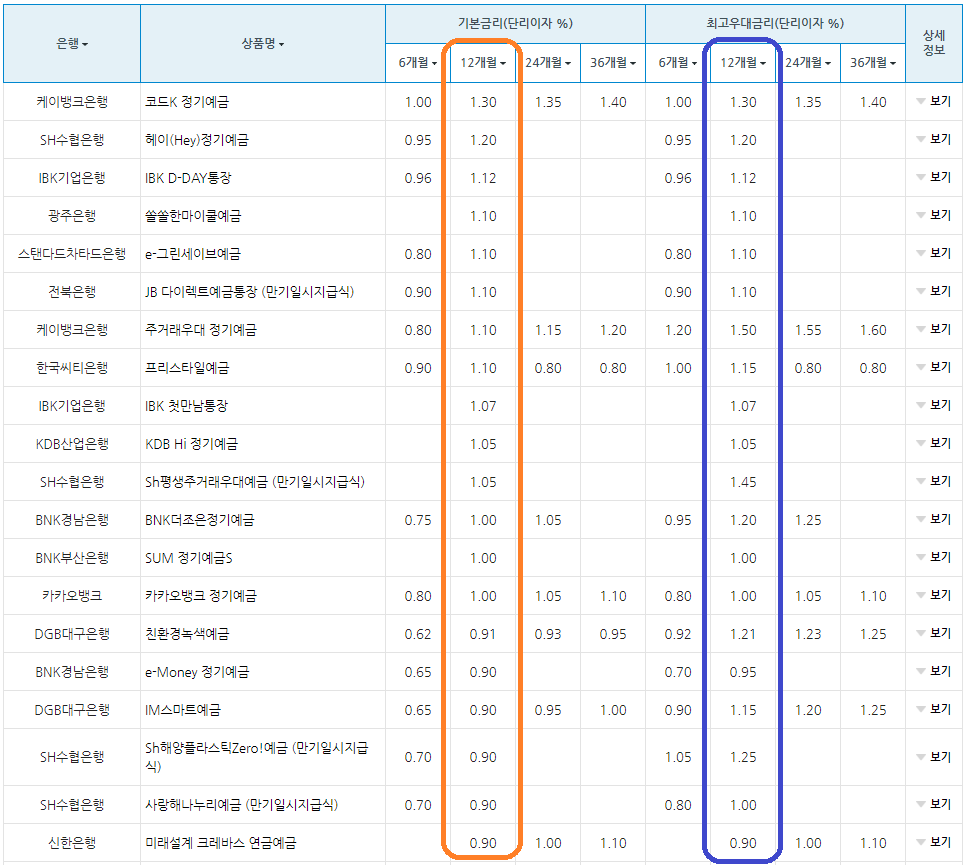This screenshot has height=865, width=968.
Task: Click 1.07 base rate for IBK 첫만남통장
Action: click(483, 406)
